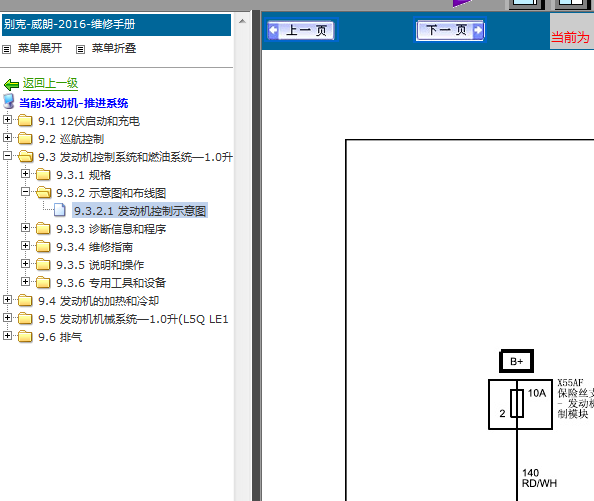Expand the 9.3.1 规格 node
This screenshot has width=594, height=501.
point(25,173)
